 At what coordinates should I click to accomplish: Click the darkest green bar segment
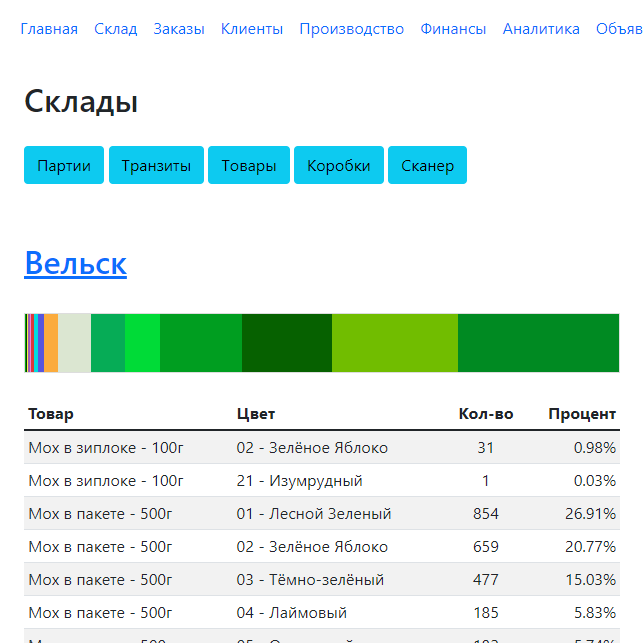286,343
